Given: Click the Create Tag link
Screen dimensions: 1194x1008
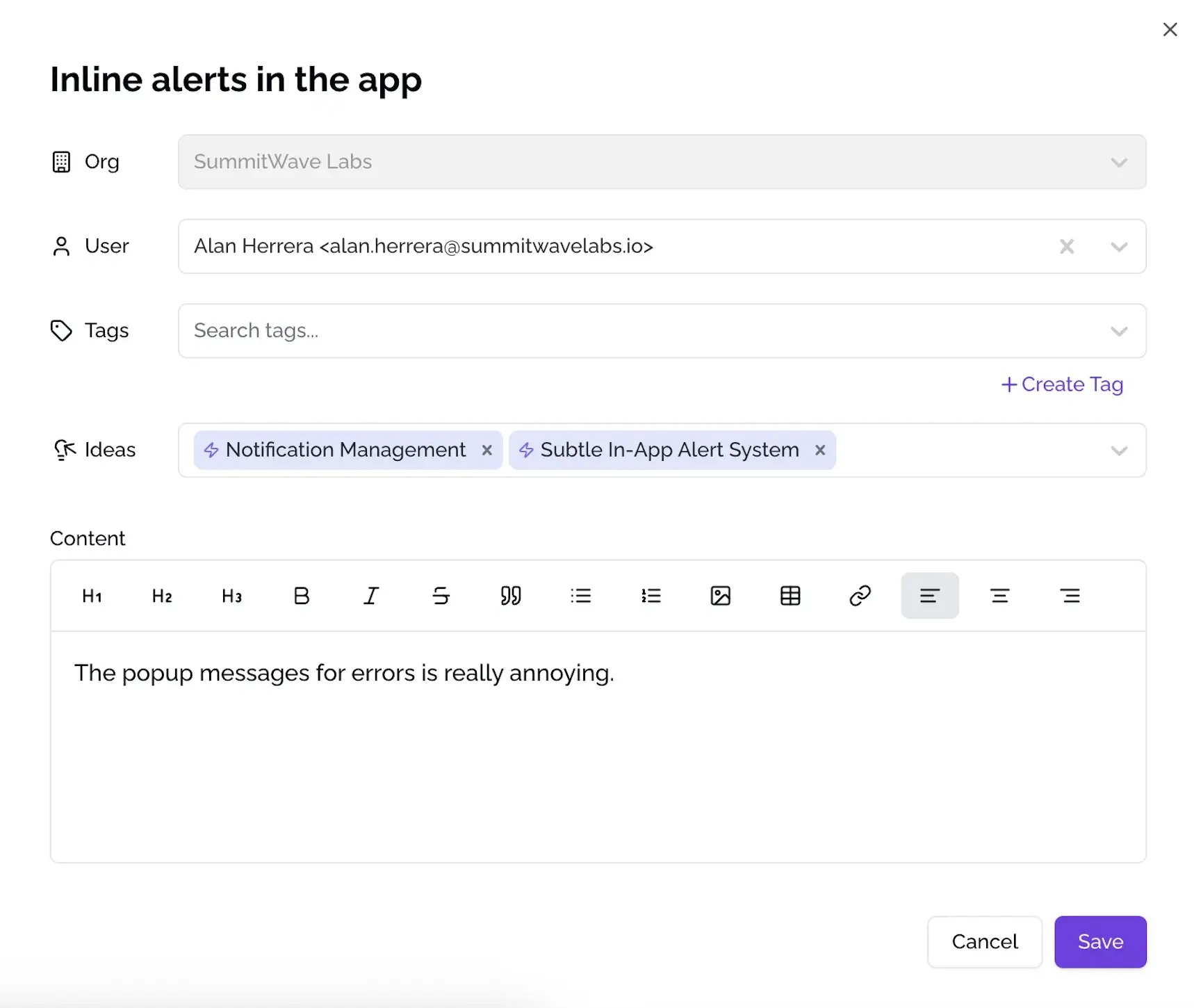Looking at the screenshot, I should (1062, 384).
